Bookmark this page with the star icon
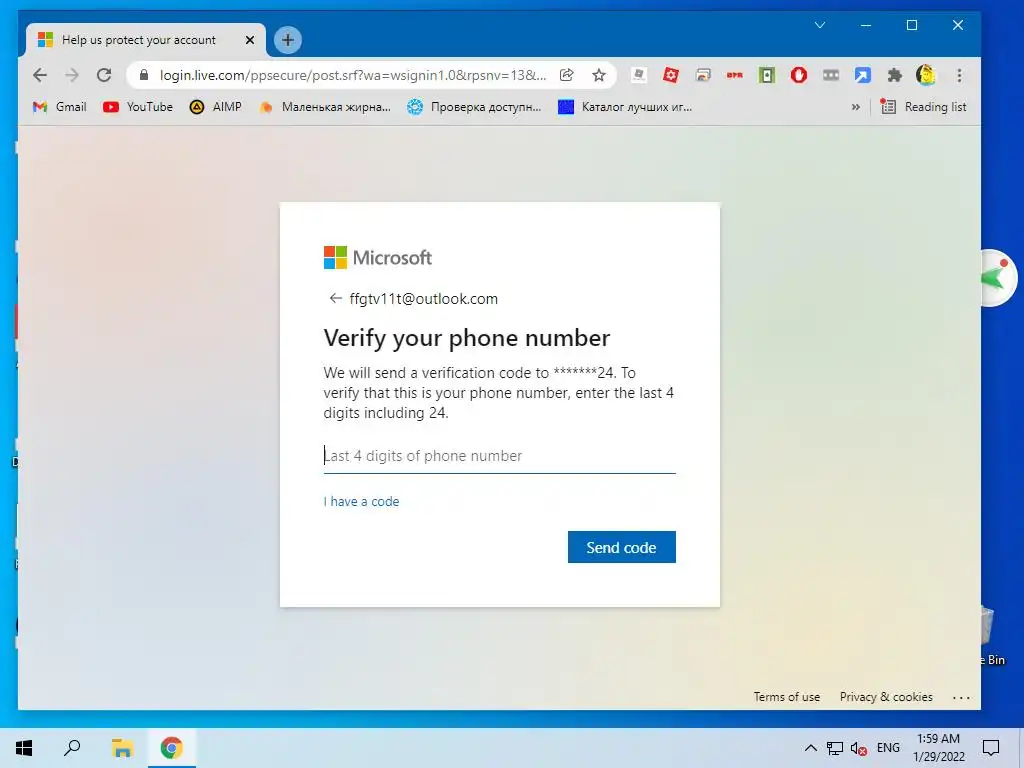This screenshot has width=1024, height=768. (599, 75)
